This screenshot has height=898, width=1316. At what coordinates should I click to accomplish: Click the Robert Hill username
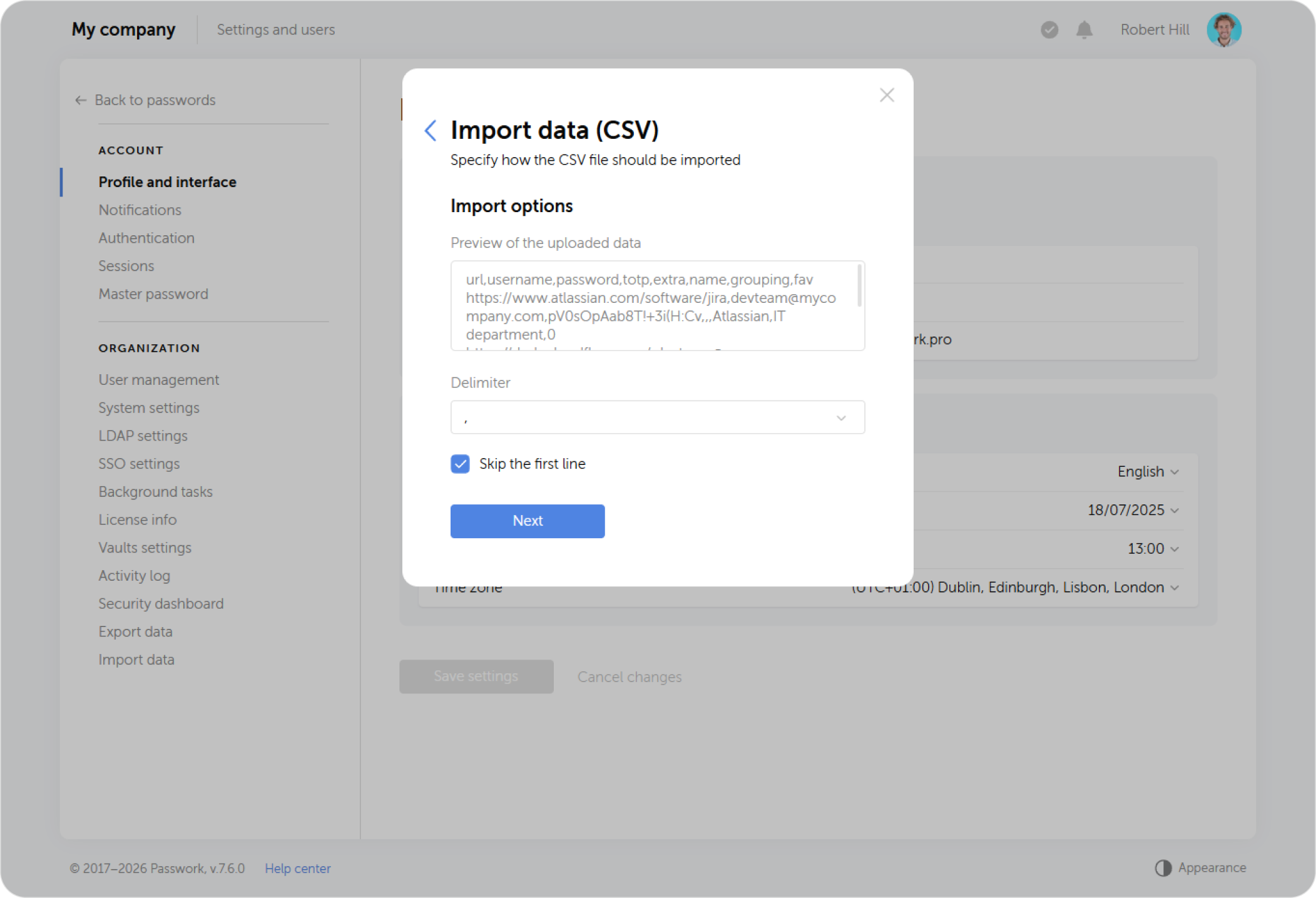[1155, 29]
